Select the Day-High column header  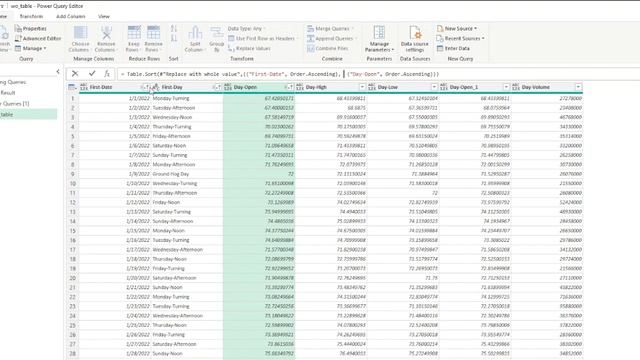pos(331,87)
